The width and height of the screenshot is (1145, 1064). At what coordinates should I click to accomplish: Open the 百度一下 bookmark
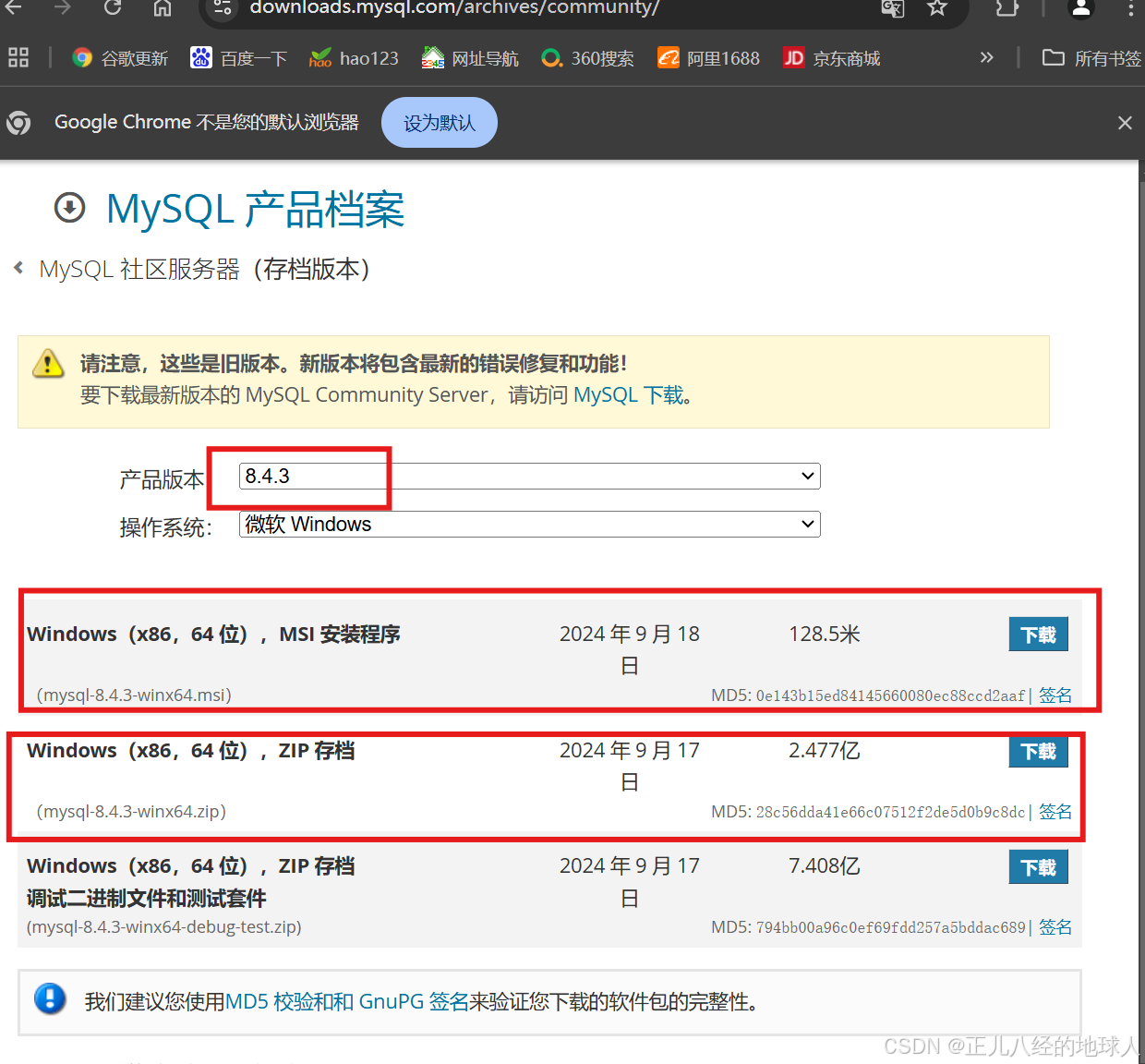pyautogui.click(x=238, y=58)
